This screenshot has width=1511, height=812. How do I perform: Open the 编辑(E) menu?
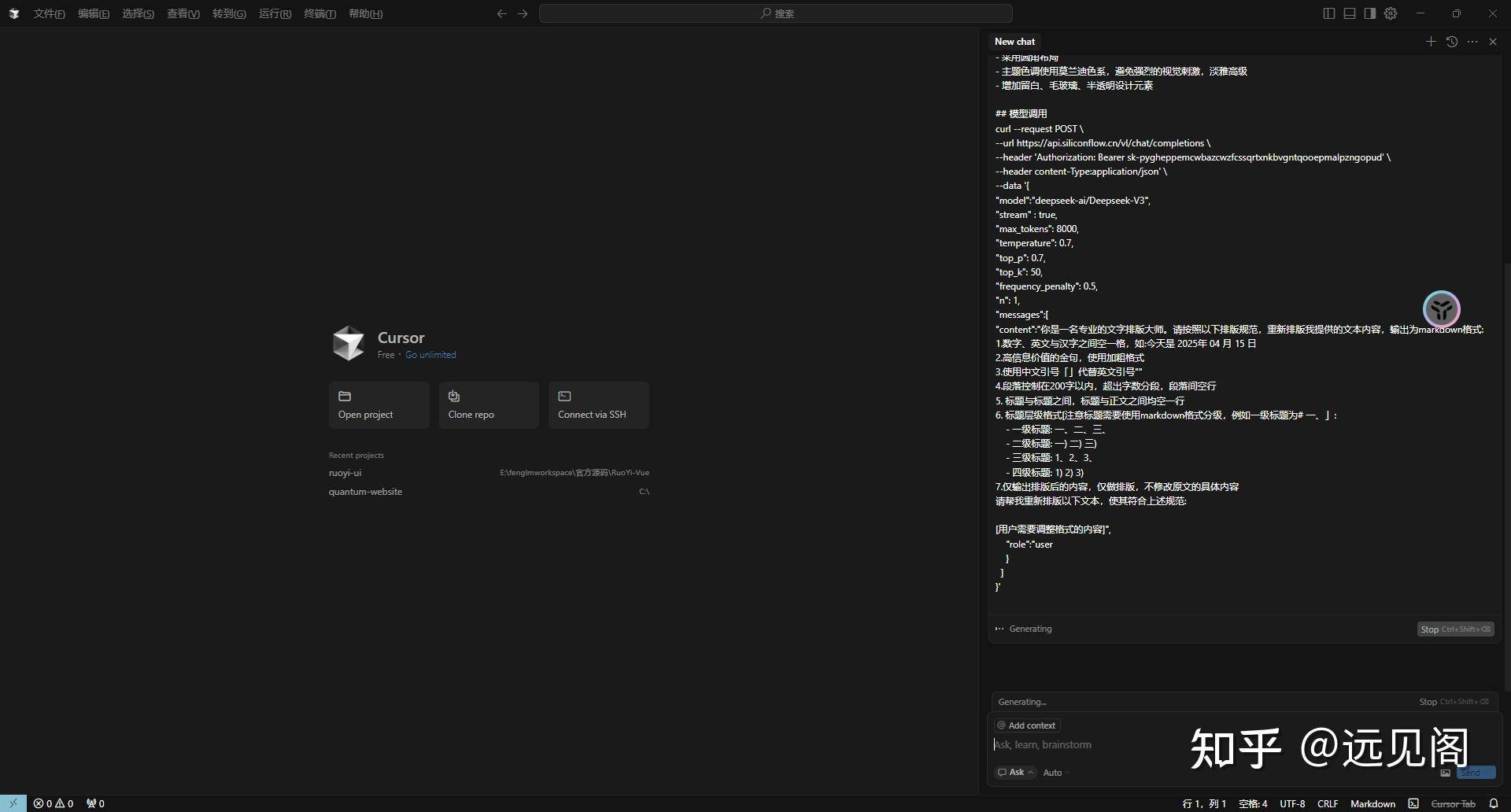[x=94, y=13]
